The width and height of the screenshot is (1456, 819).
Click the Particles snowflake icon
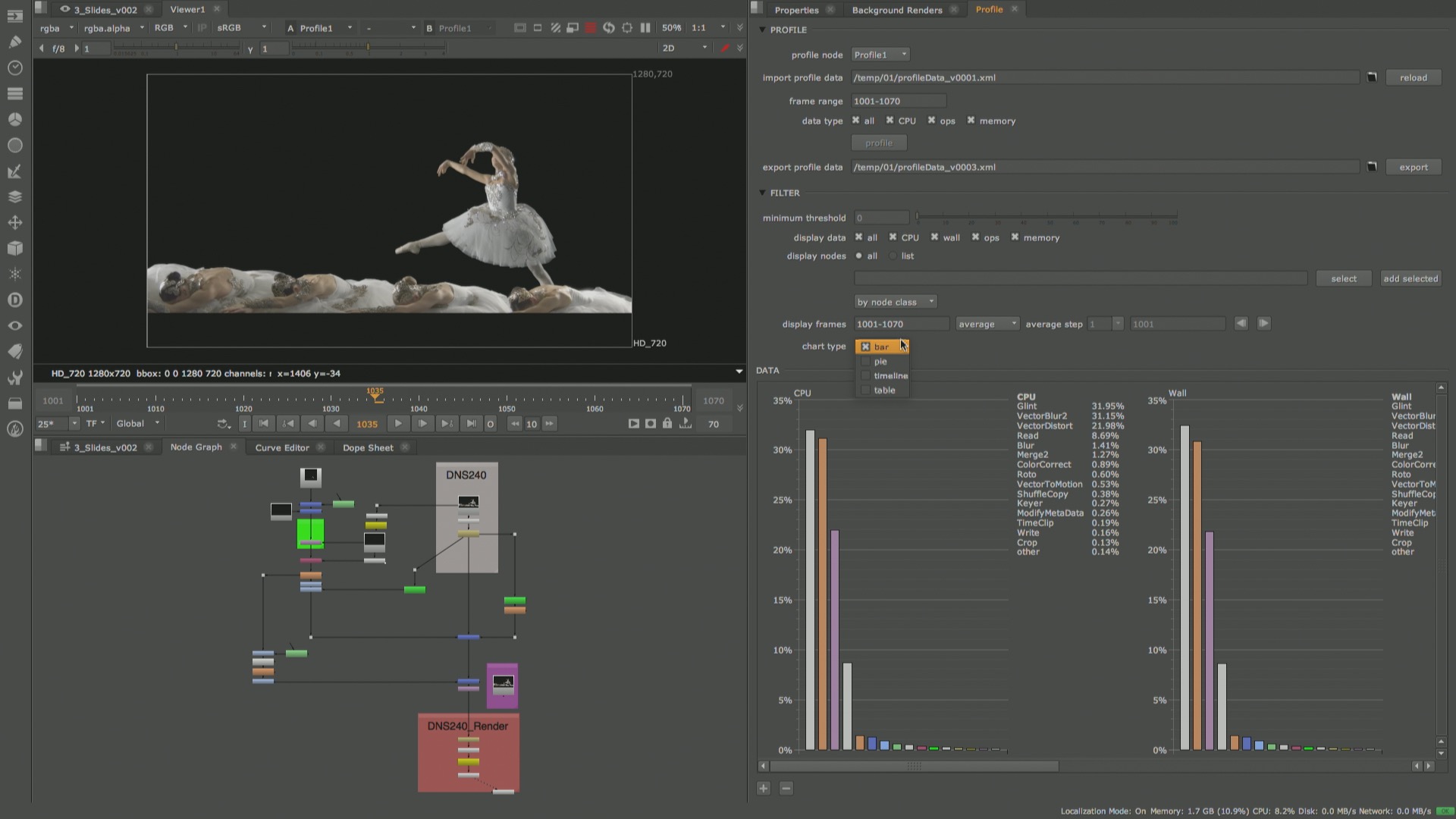point(15,274)
